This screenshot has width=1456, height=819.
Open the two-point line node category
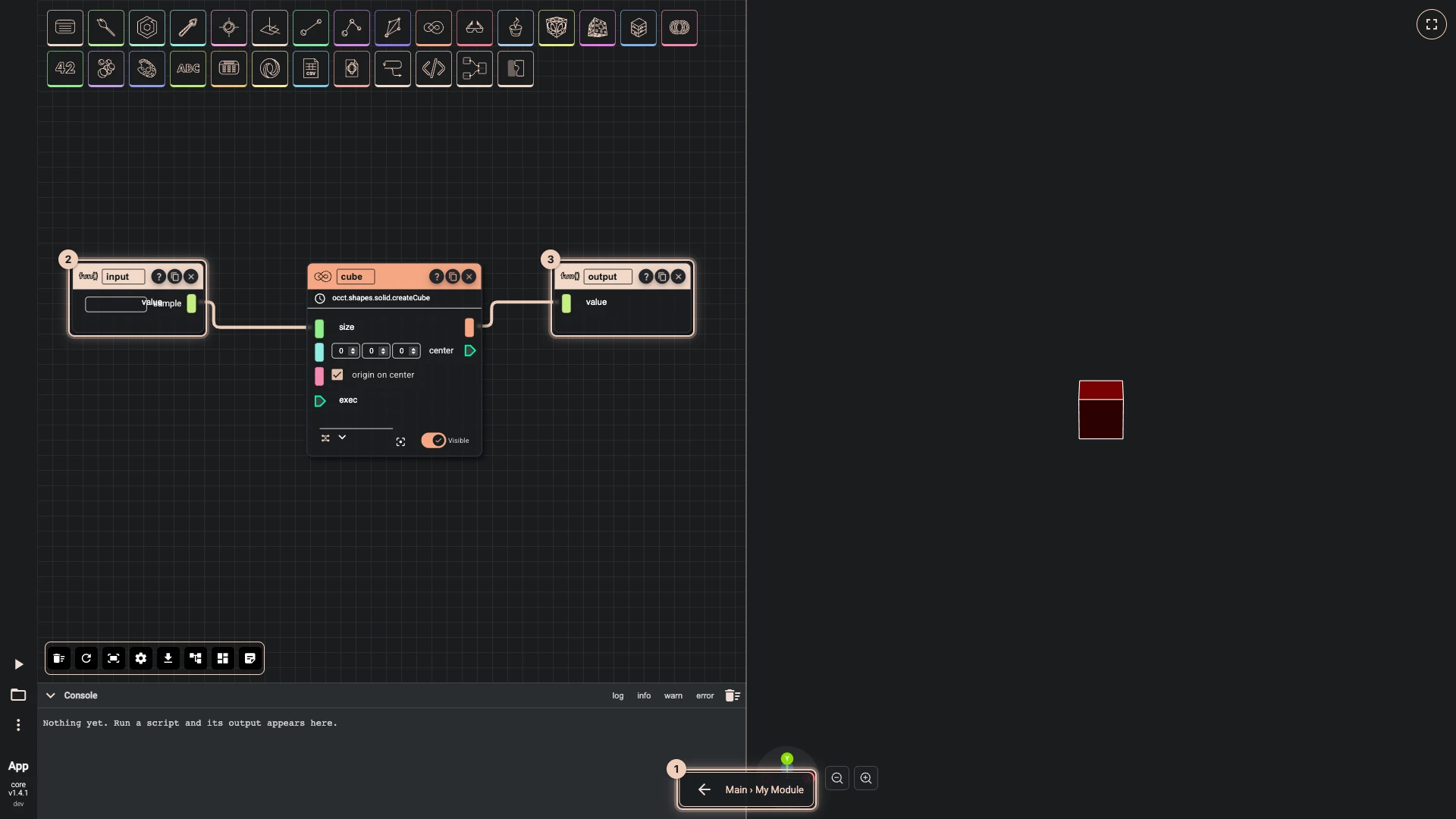(311, 28)
